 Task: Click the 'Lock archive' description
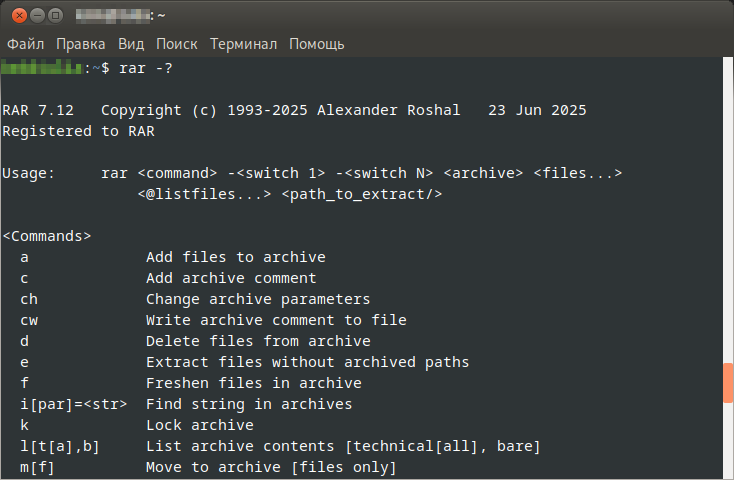coord(199,425)
